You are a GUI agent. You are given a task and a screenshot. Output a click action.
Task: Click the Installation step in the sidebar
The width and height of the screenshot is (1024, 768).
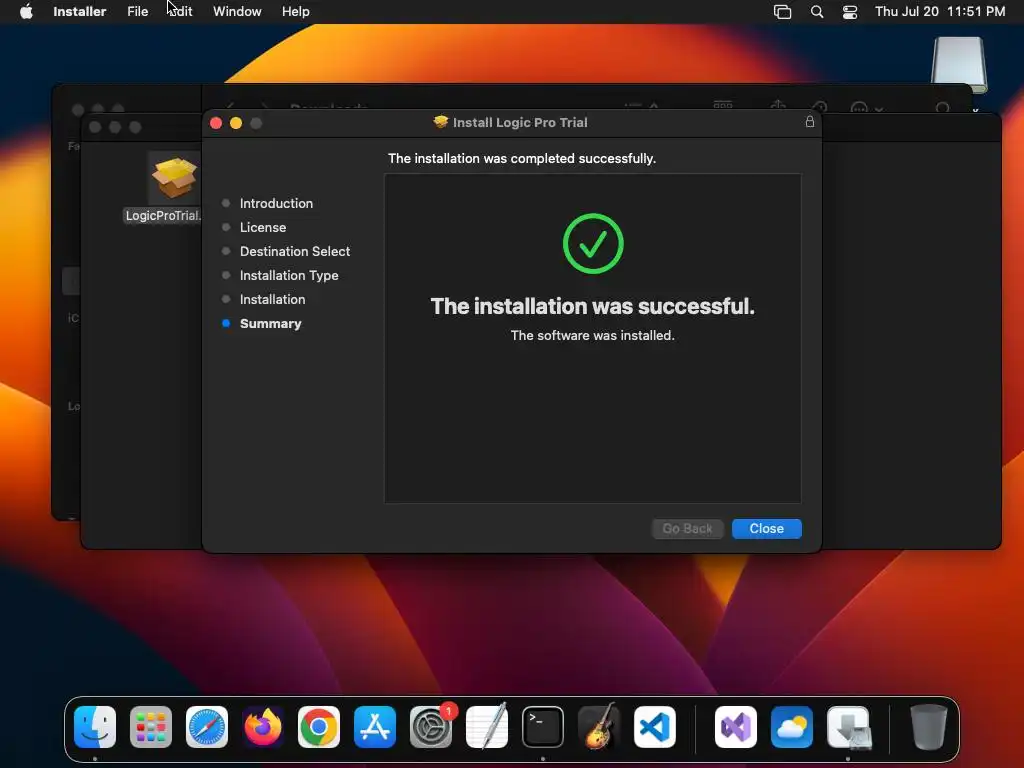272,299
